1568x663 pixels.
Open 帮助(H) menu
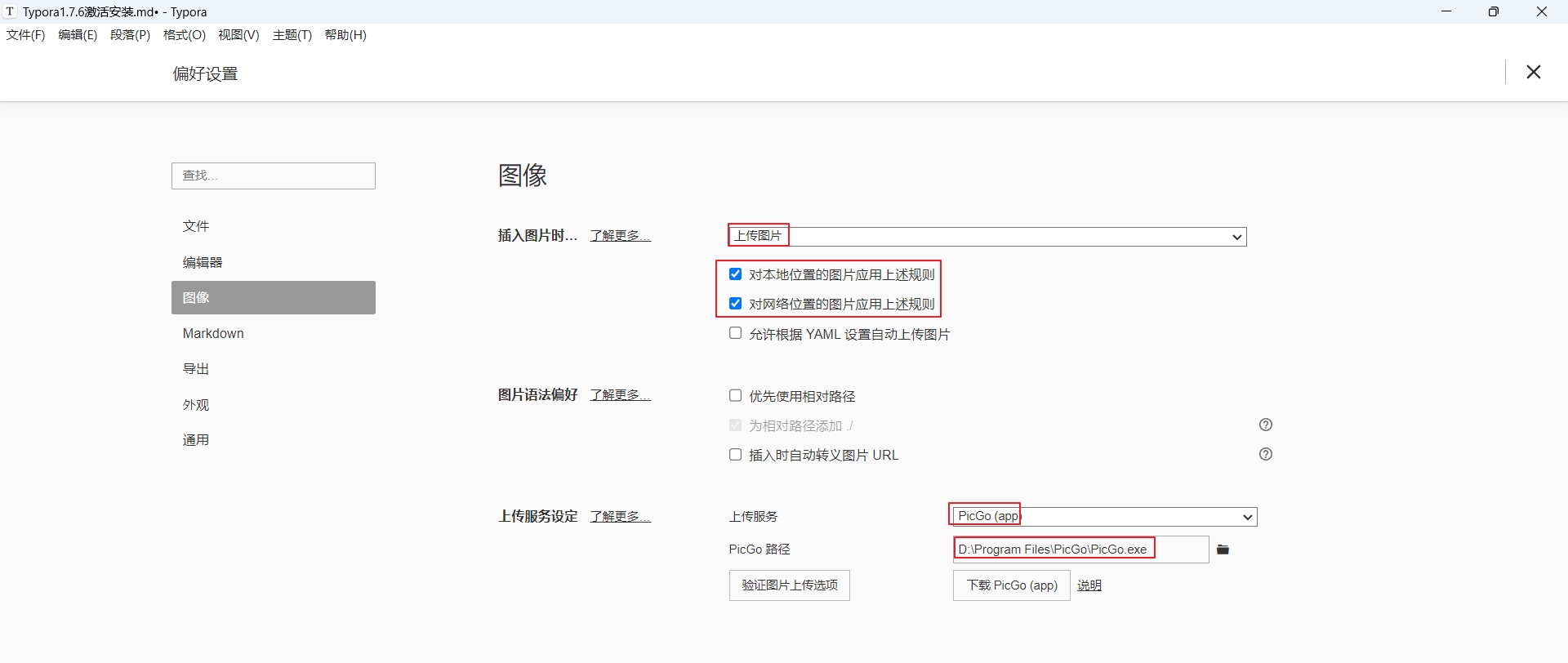(345, 35)
